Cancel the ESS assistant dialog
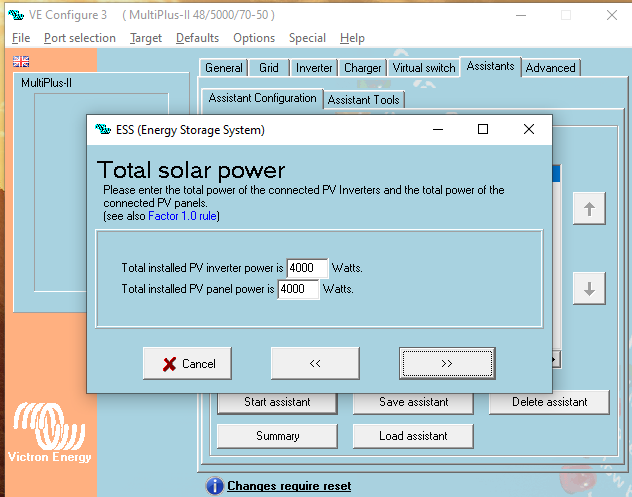The image size is (632, 497). coord(187,364)
